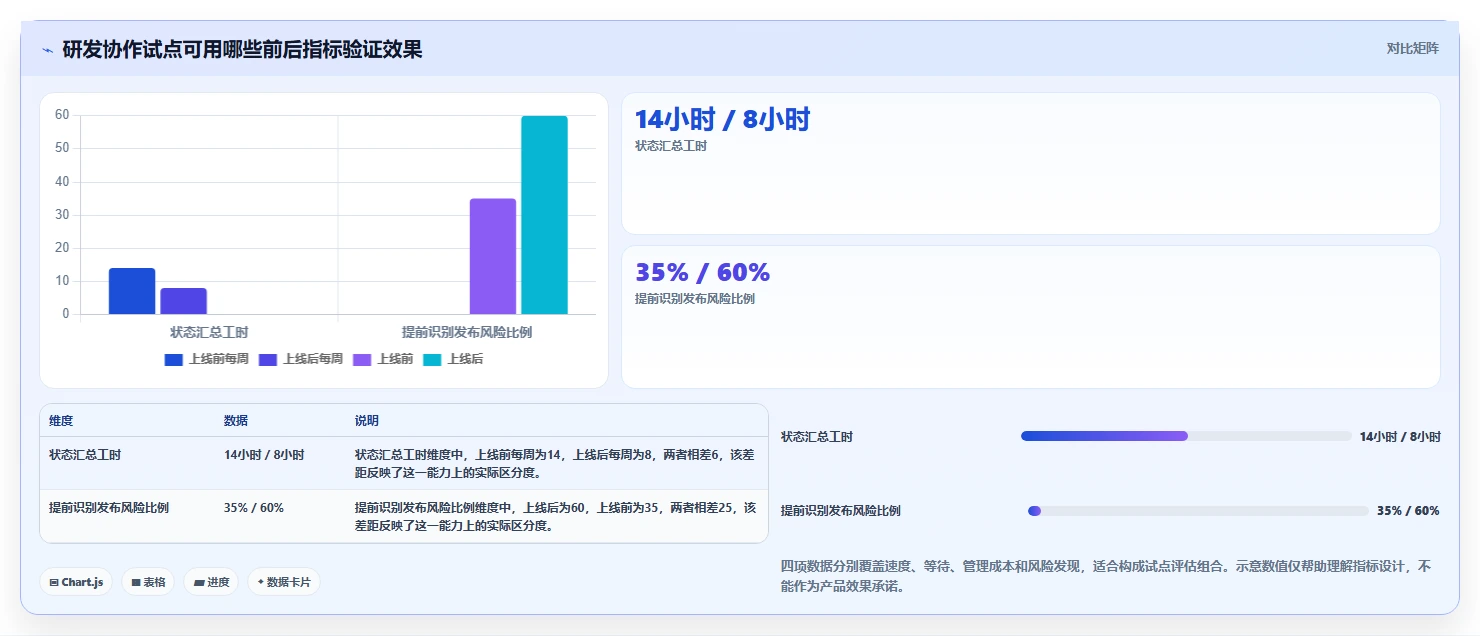Click 14小时 / 8小时 value right of progress bar
Image resolution: width=1480 pixels, height=636 pixels.
point(1400,437)
